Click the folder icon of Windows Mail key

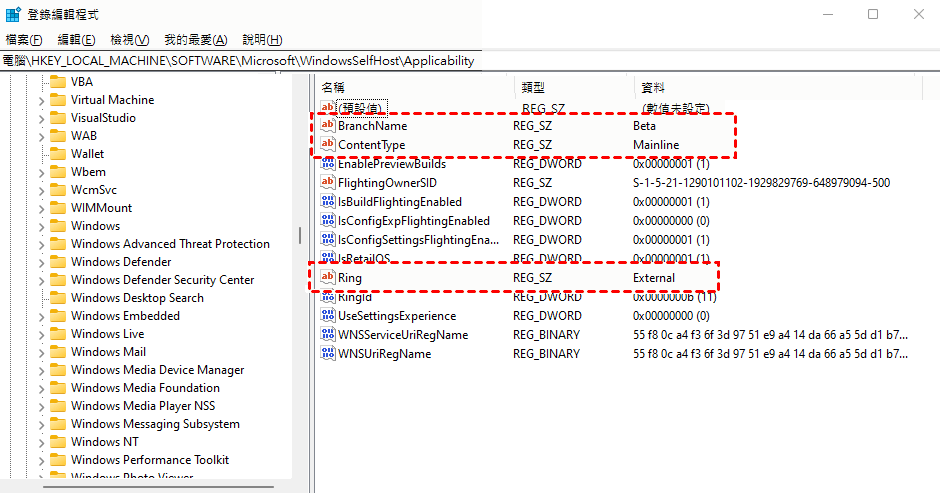(x=58, y=351)
